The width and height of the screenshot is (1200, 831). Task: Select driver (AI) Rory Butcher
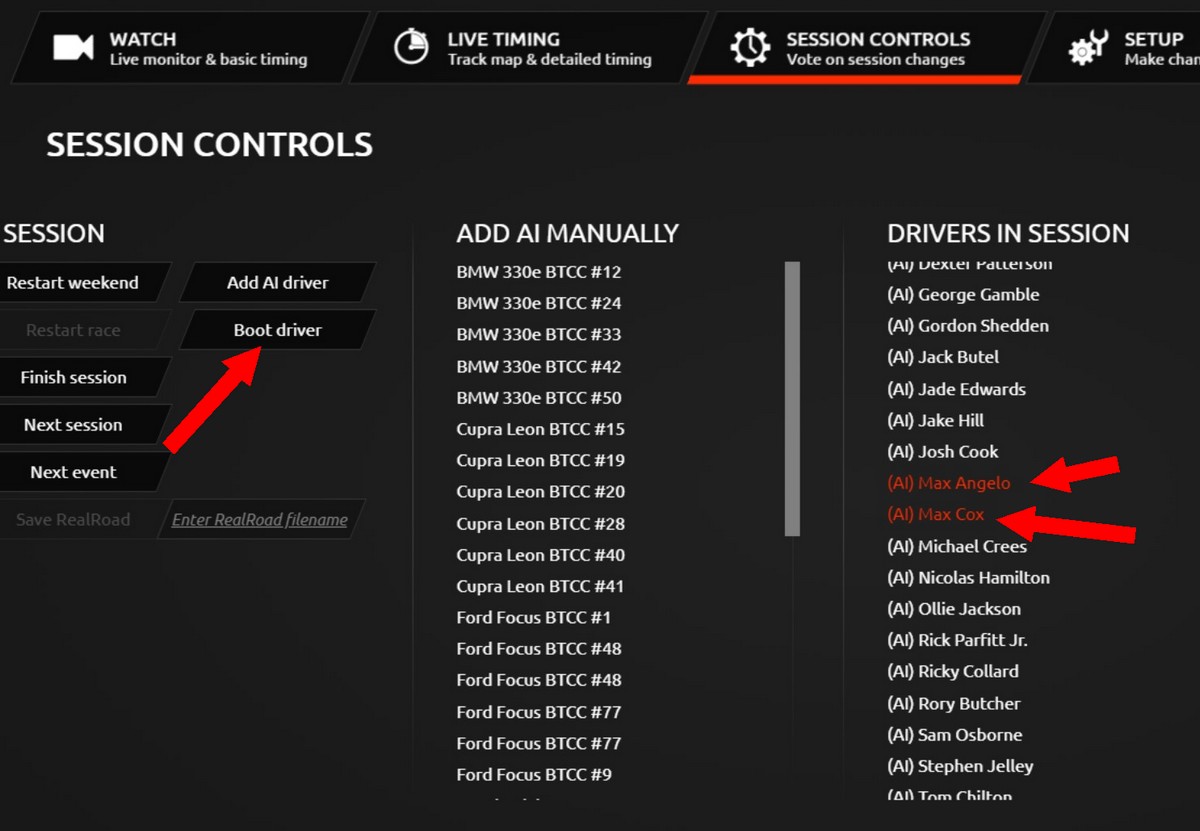point(954,703)
